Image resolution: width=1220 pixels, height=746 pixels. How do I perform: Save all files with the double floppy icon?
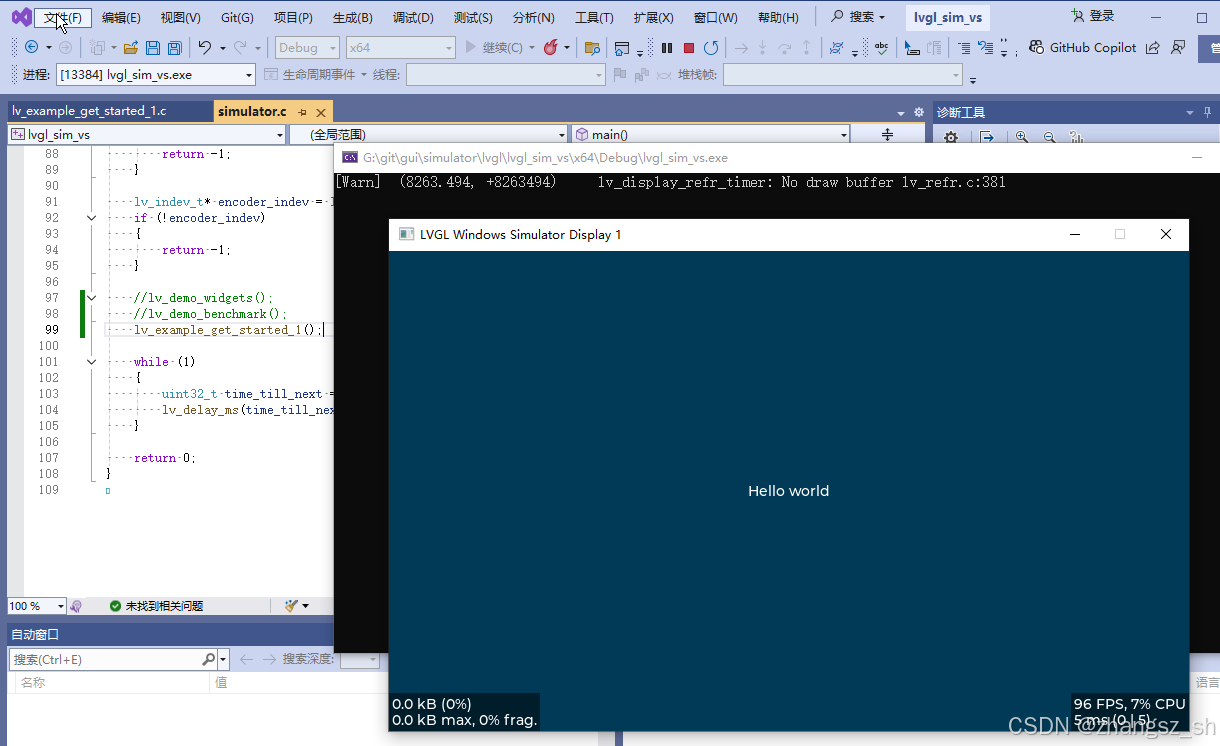pyautogui.click(x=174, y=48)
